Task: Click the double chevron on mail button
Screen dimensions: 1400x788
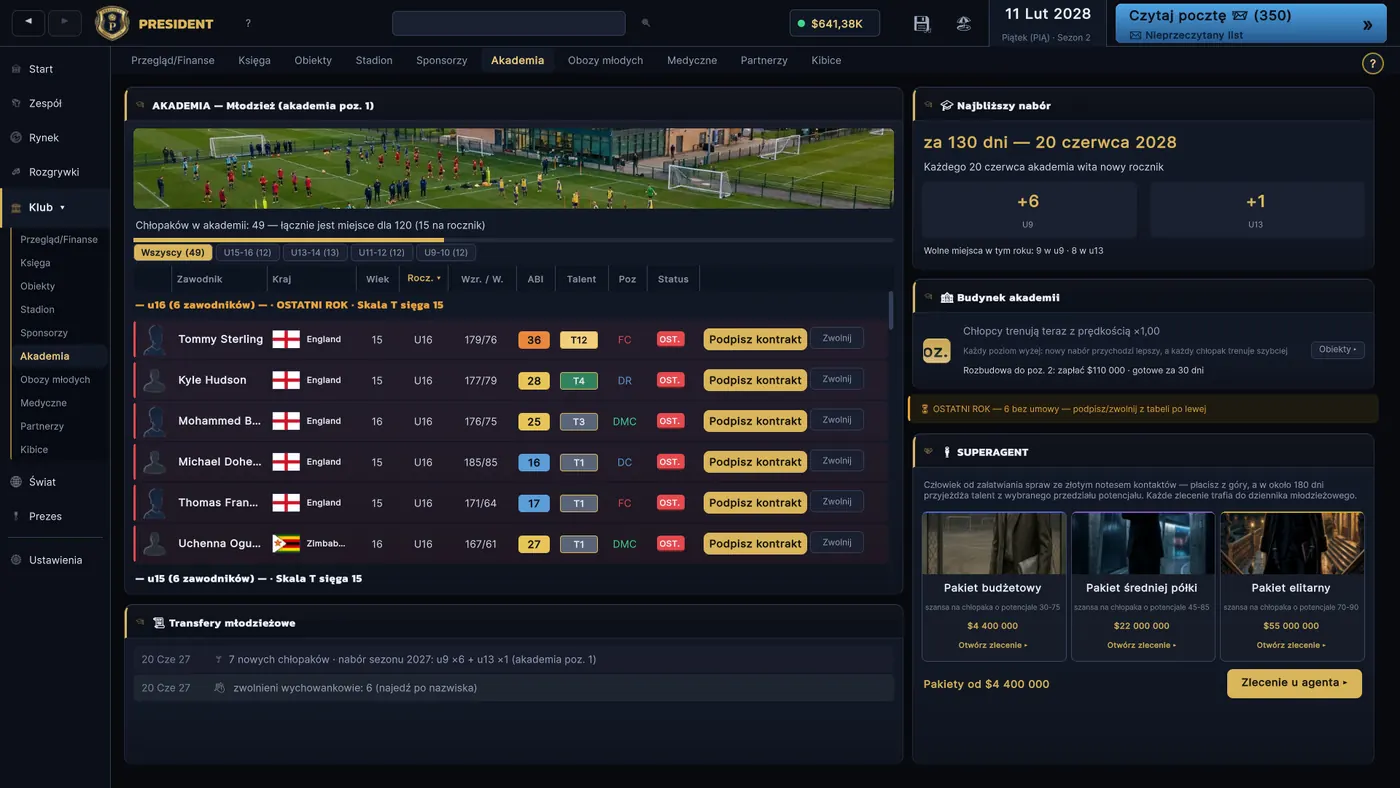Action: 1368,25
